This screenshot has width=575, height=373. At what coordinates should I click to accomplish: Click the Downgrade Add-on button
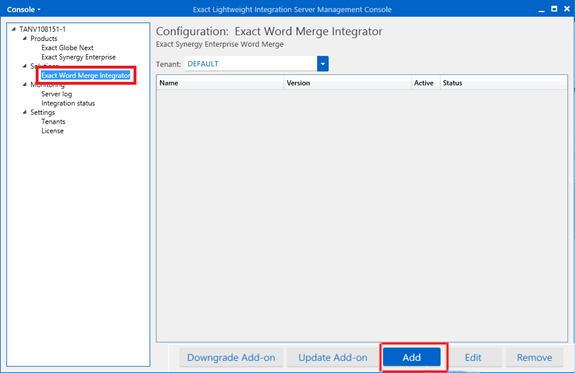pos(231,357)
